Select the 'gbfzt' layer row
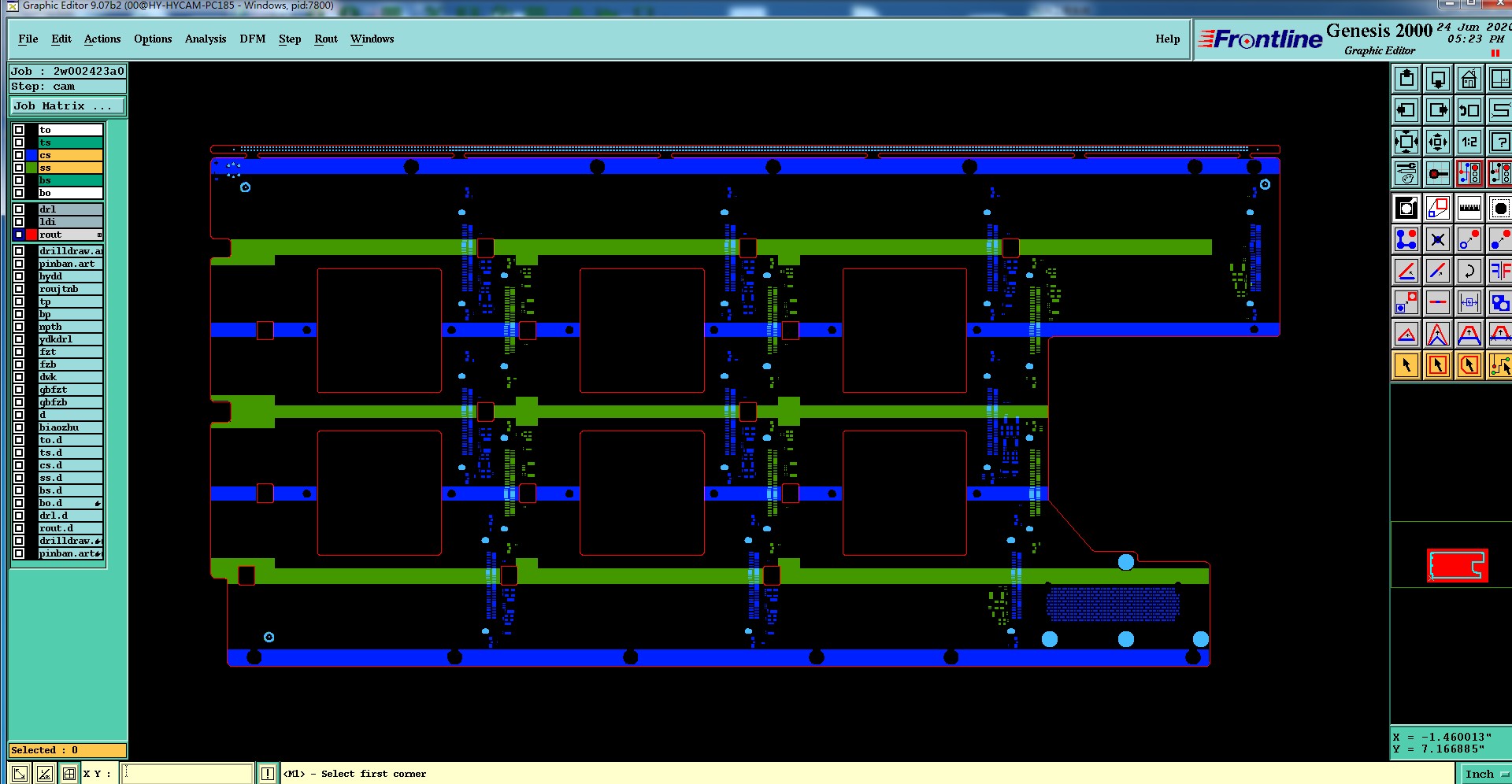 click(x=70, y=390)
